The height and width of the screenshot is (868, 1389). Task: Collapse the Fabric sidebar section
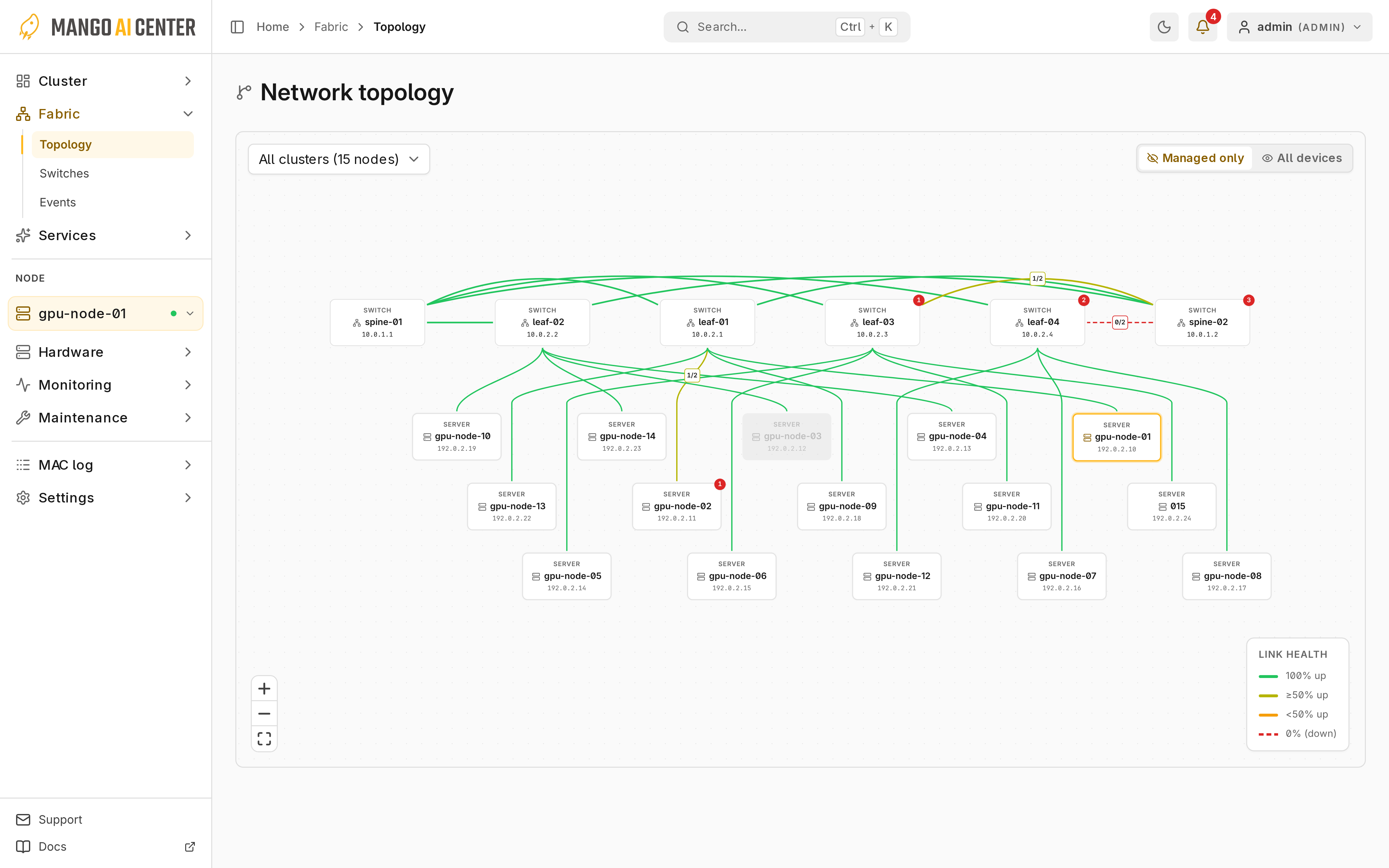coord(105,114)
